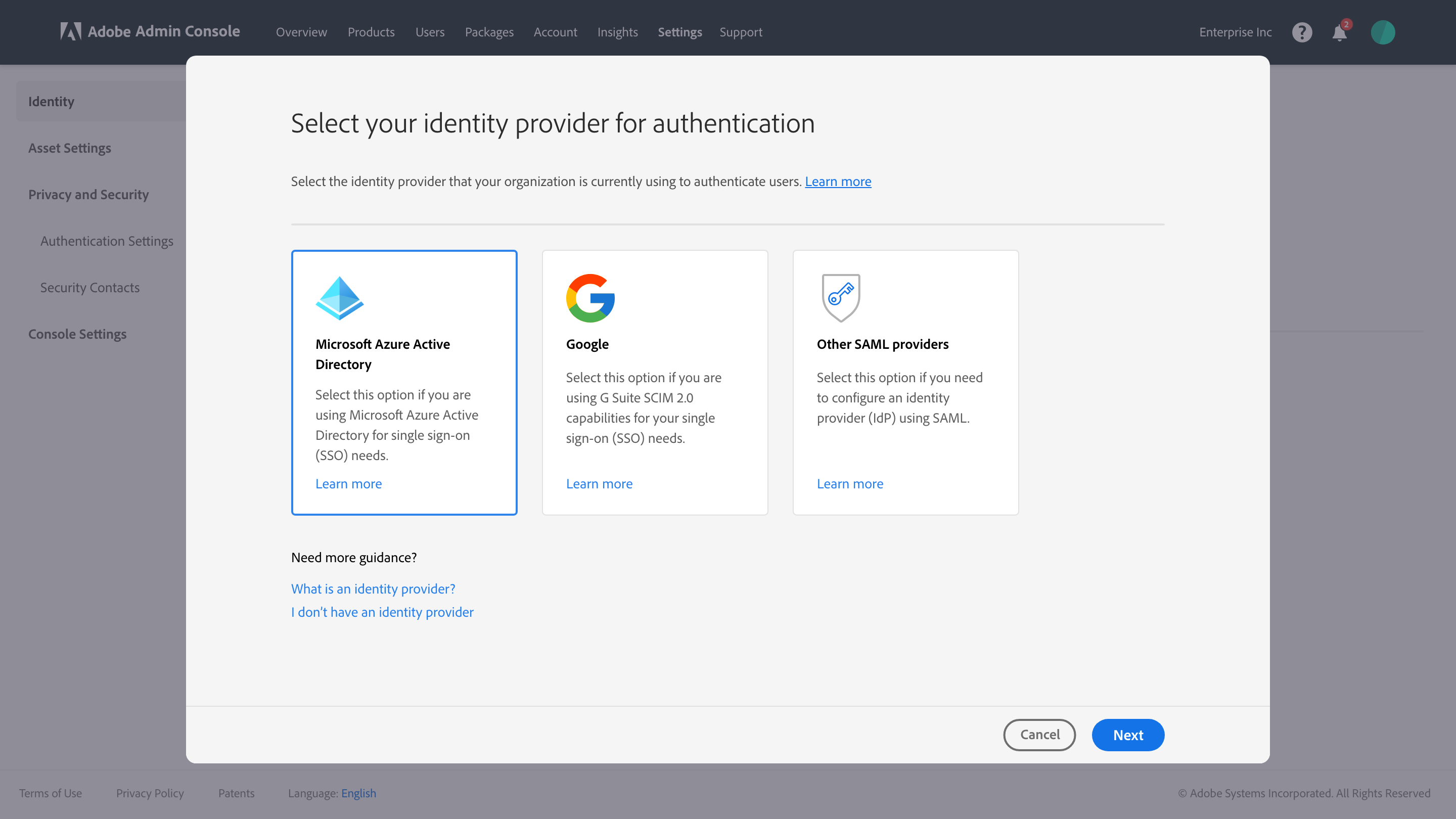Image resolution: width=1456 pixels, height=819 pixels.
Task: Click the 'Adobe Admin Console' title text
Action: pyautogui.click(x=163, y=31)
